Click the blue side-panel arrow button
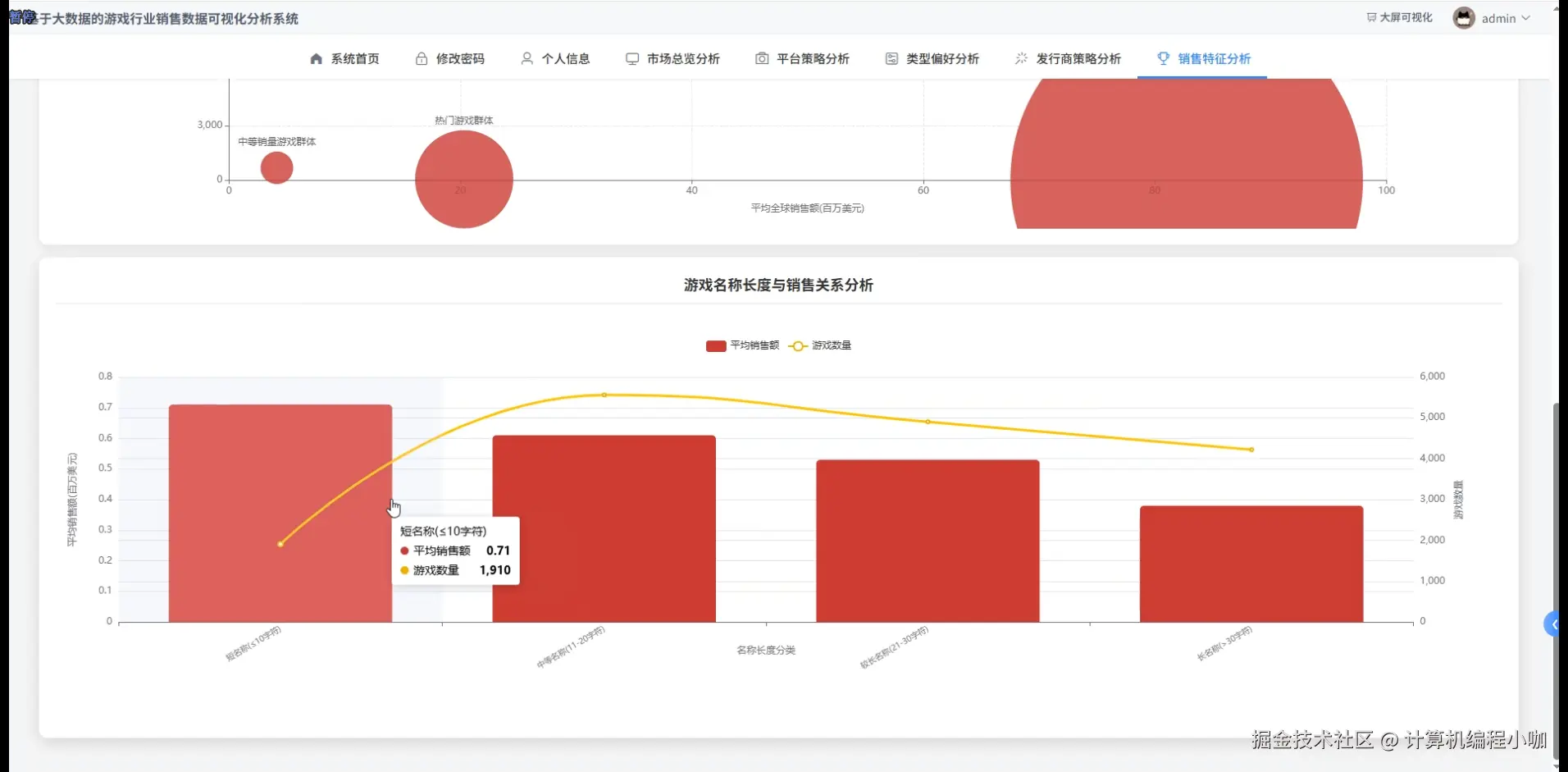This screenshot has width=1568, height=772. (x=1552, y=624)
